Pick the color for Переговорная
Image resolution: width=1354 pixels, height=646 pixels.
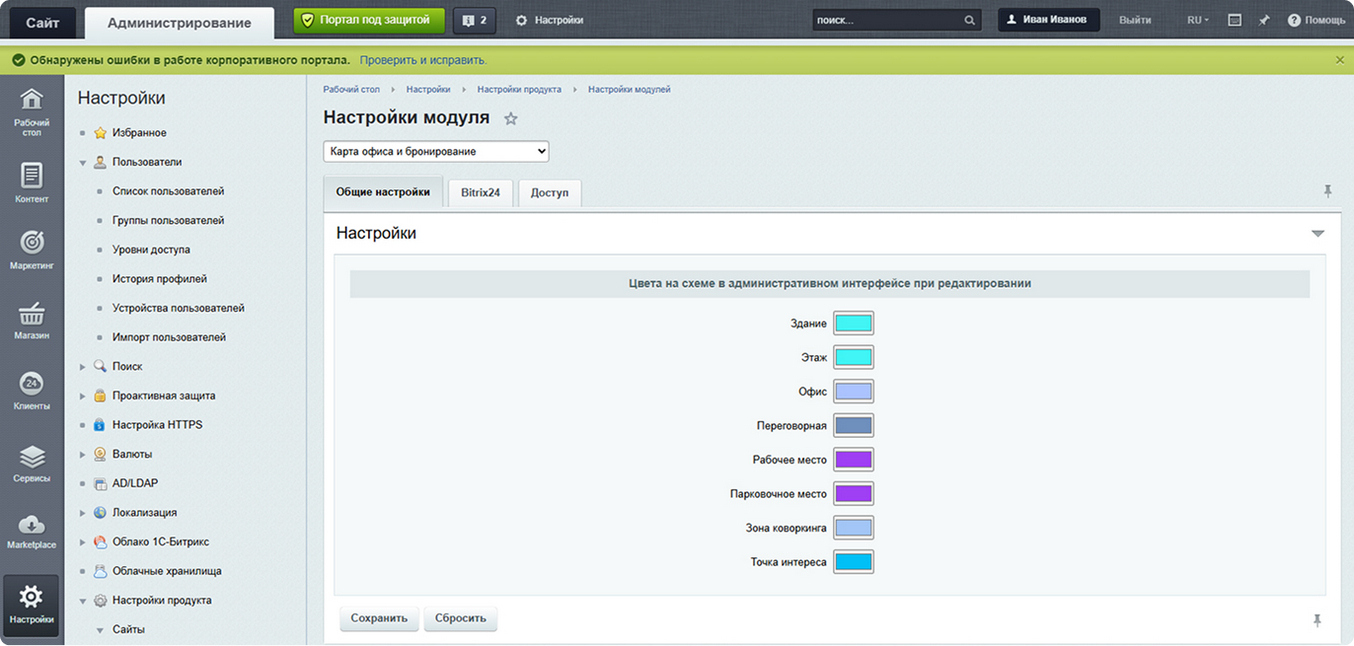853,425
